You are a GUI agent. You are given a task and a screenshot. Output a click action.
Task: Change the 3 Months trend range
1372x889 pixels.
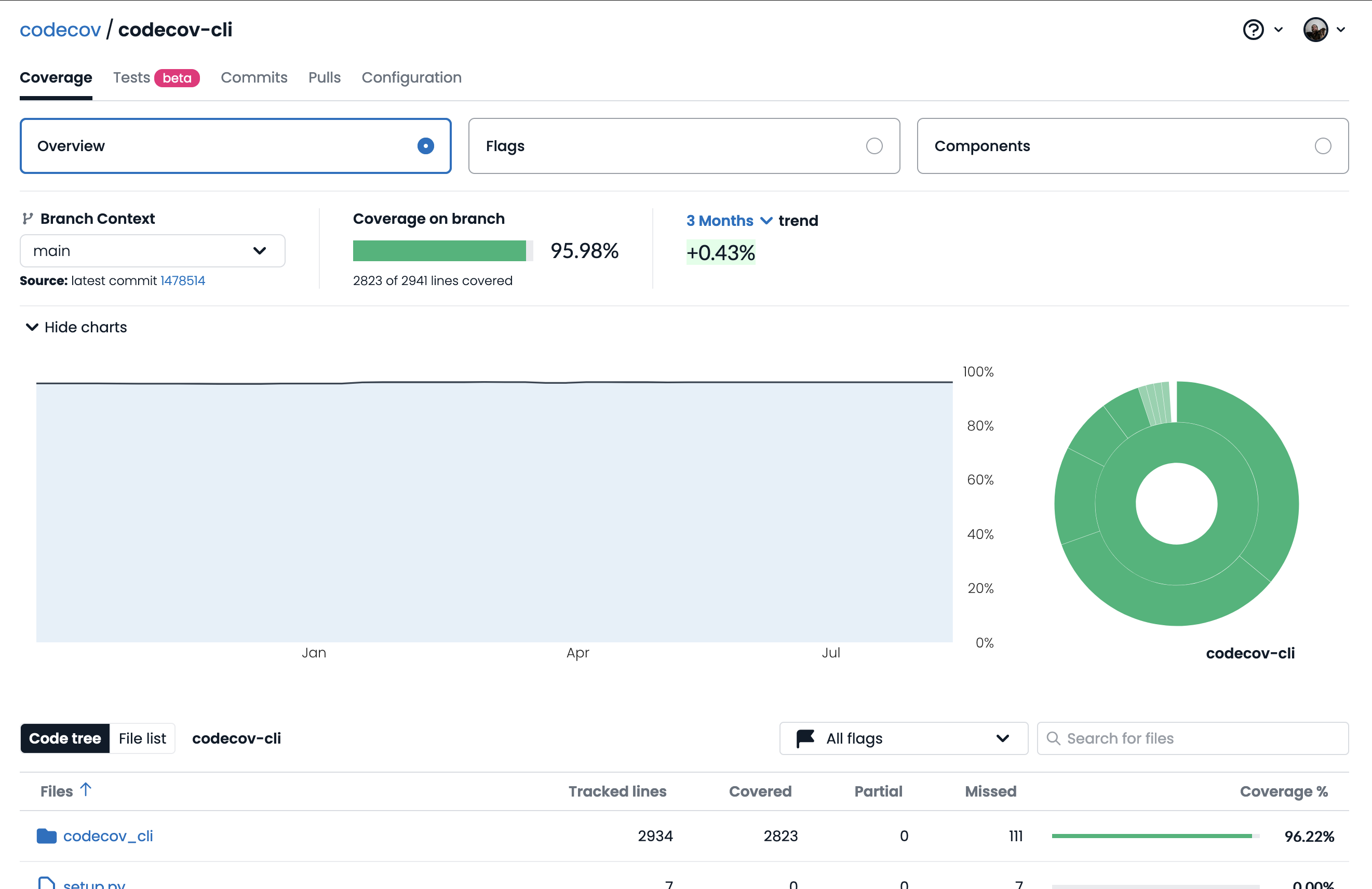pyautogui.click(x=729, y=221)
